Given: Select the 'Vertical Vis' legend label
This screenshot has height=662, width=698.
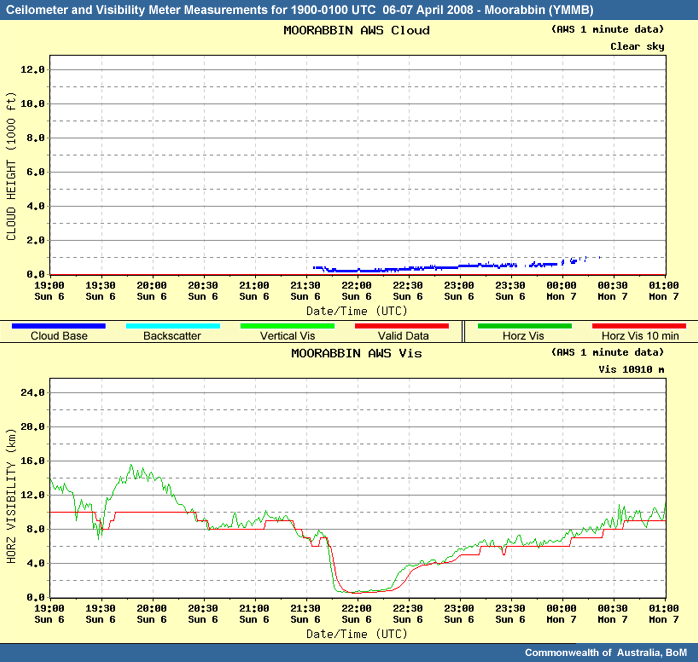Looking at the screenshot, I should coord(288,336).
